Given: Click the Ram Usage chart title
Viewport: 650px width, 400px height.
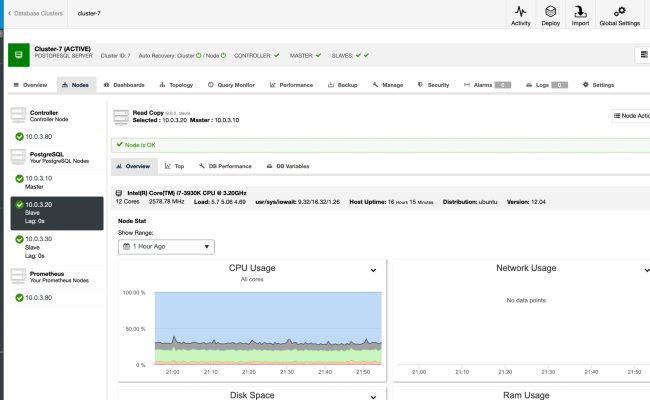Looking at the screenshot, I should [x=526, y=395].
